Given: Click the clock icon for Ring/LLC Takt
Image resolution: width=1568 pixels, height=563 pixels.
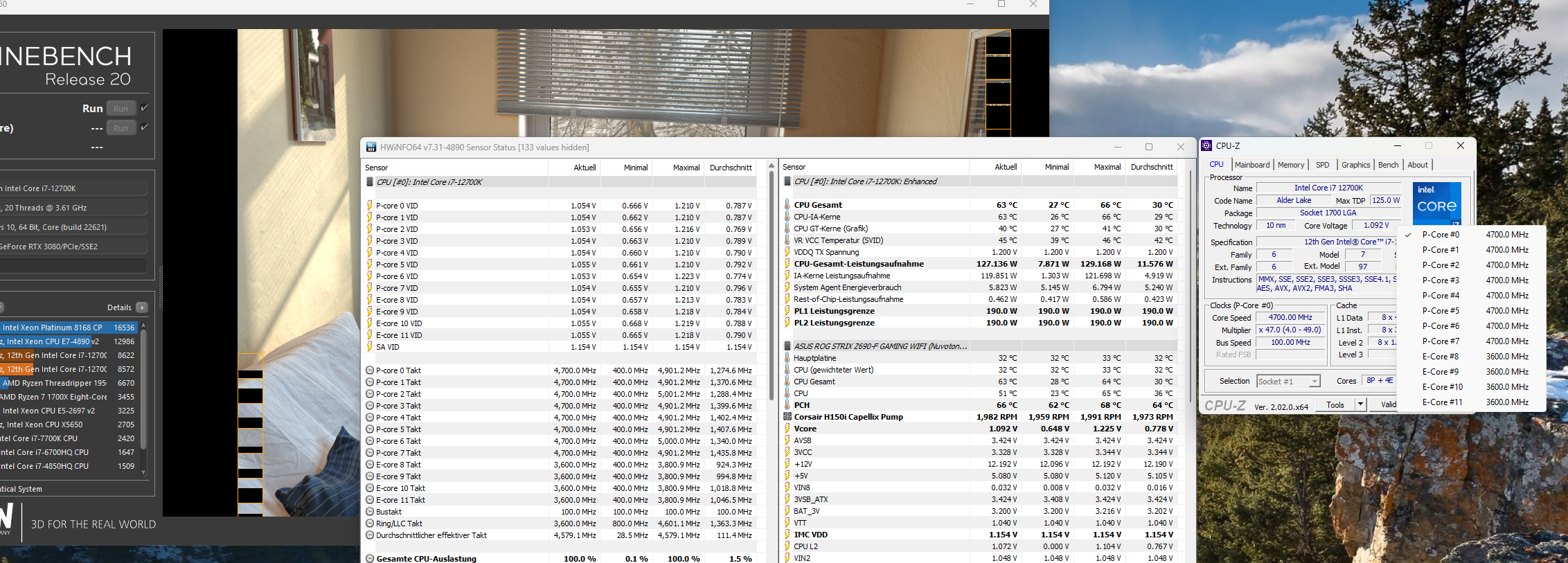Looking at the screenshot, I should coord(370,524).
